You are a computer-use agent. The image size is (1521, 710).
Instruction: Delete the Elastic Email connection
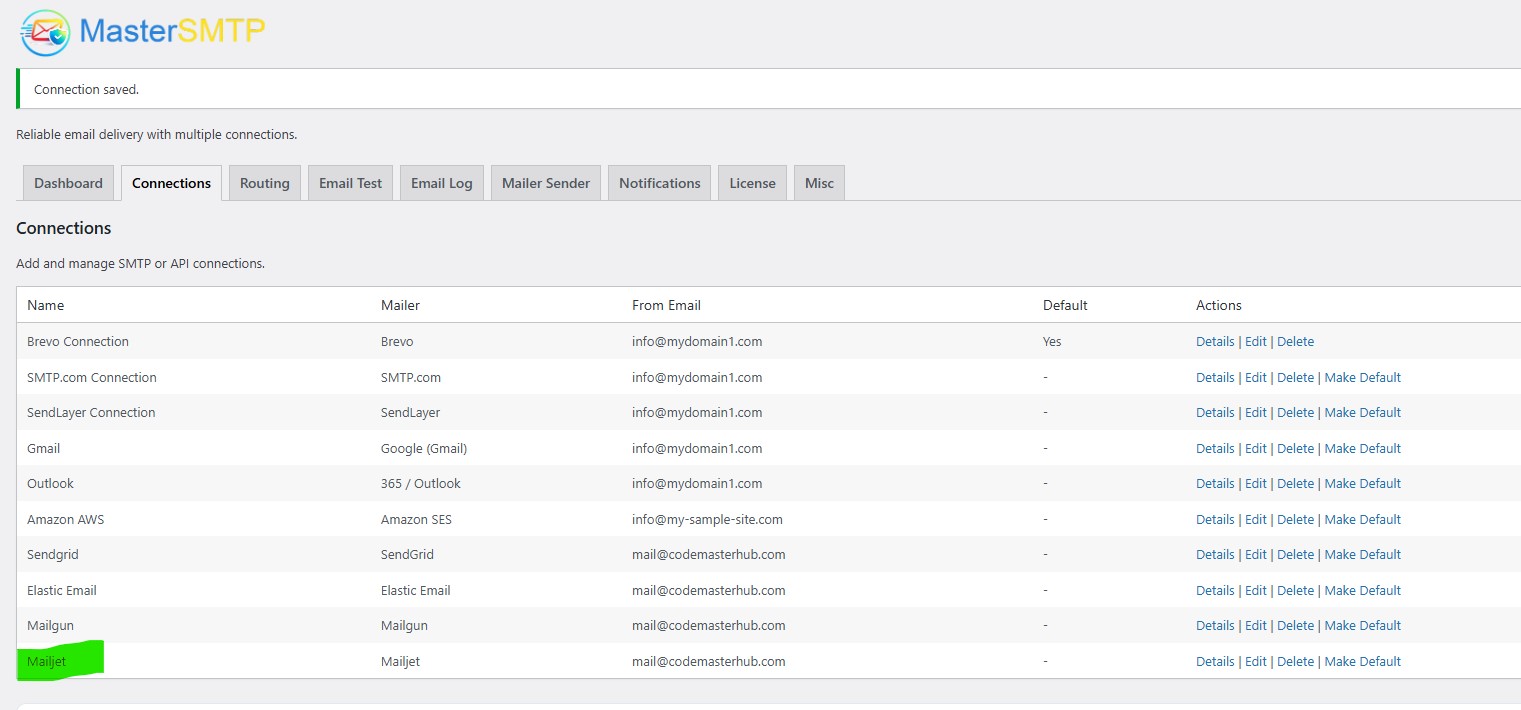(x=1295, y=591)
